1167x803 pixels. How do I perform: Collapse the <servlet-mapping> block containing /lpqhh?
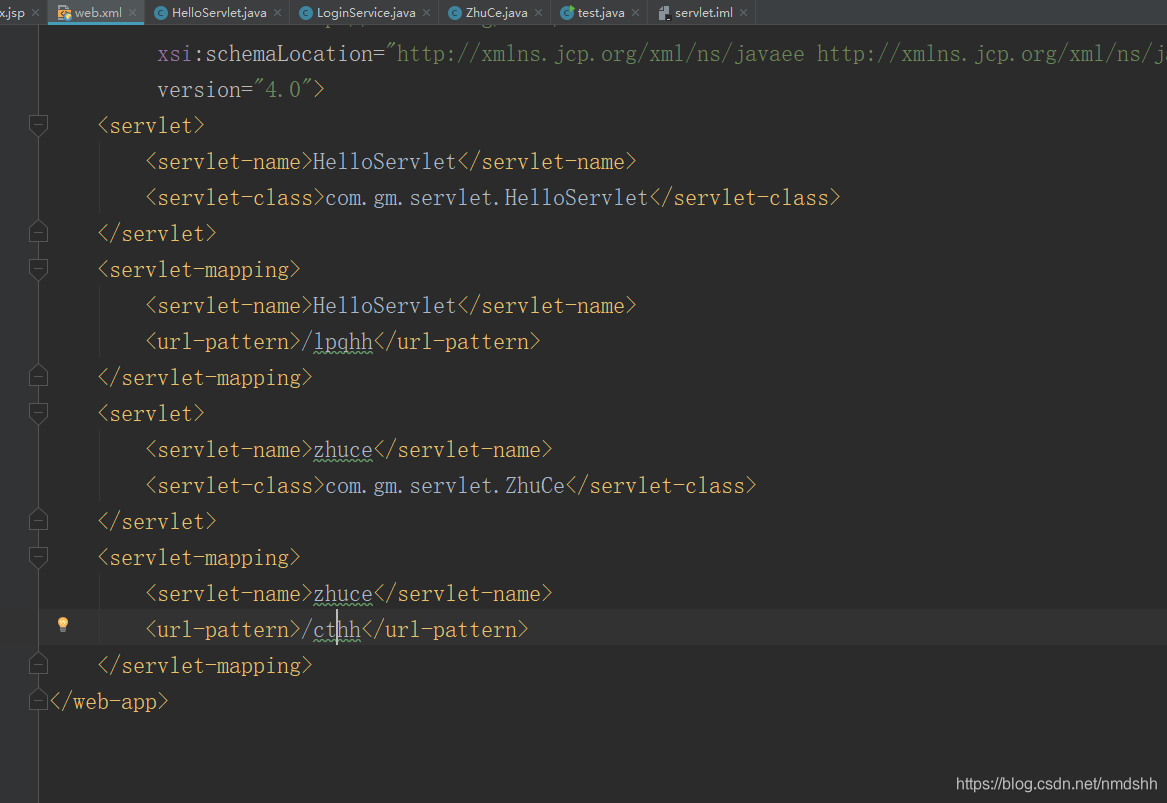39,269
